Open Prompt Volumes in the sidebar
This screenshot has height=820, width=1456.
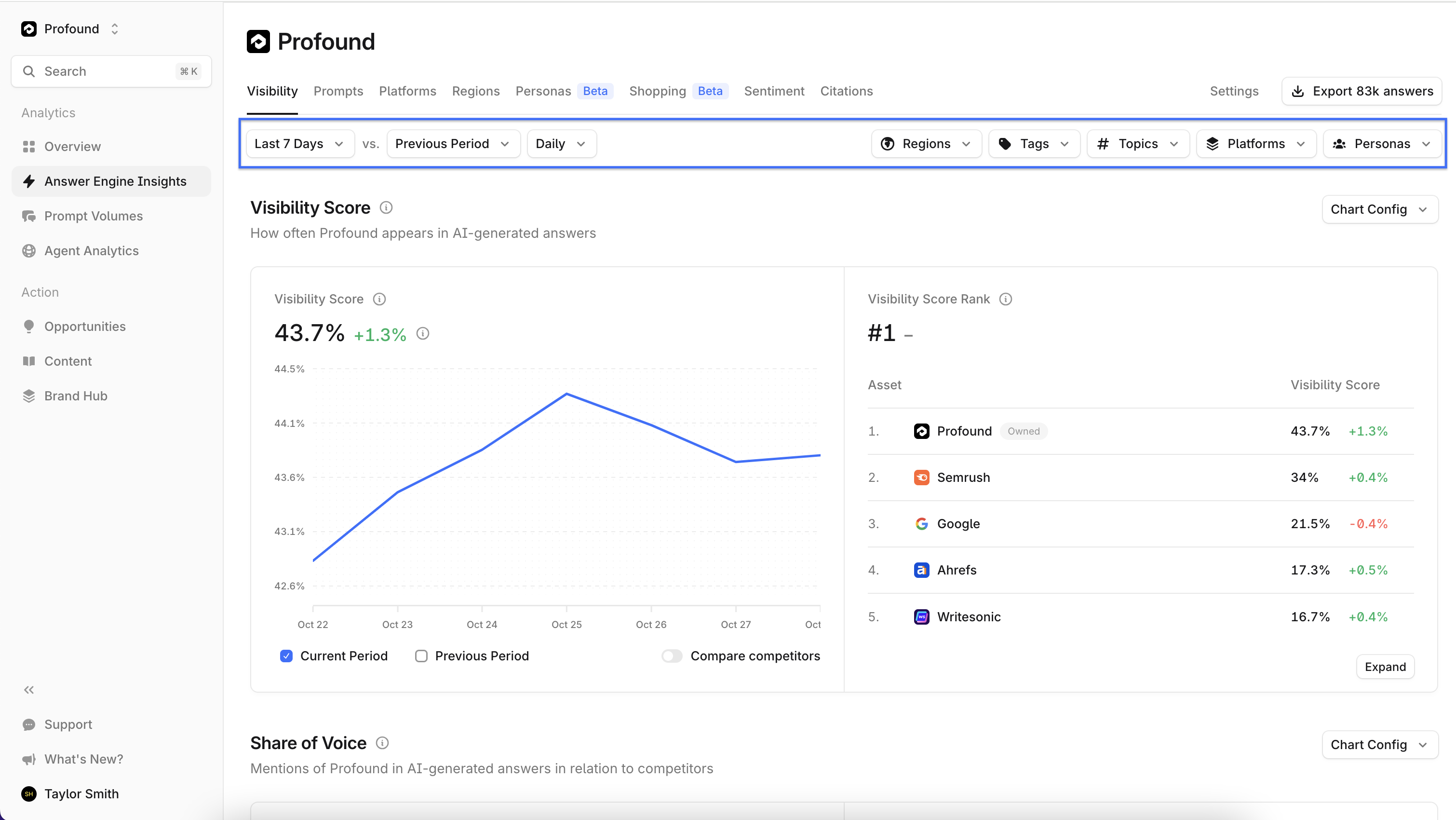pyautogui.click(x=93, y=216)
